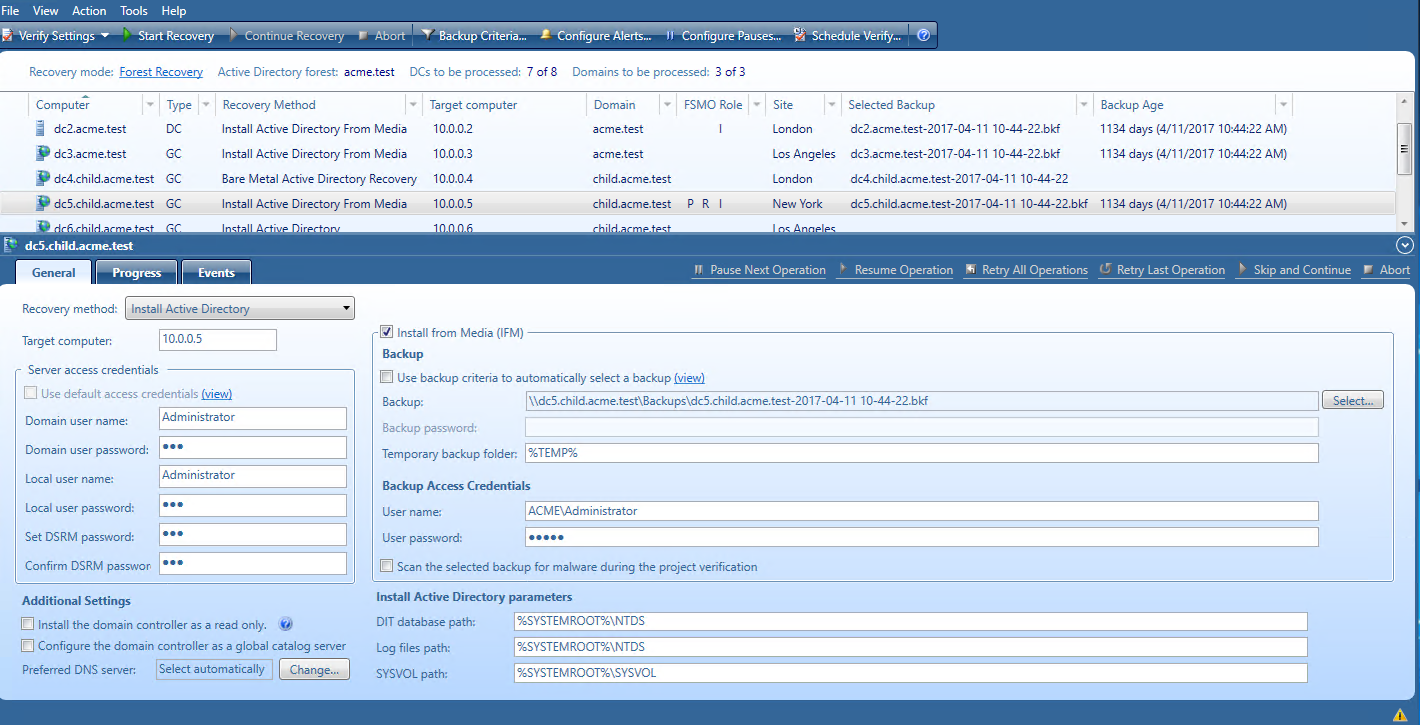1420x725 pixels.
Task: Click the yellow warning icon in status bar
Action: [1400, 714]
